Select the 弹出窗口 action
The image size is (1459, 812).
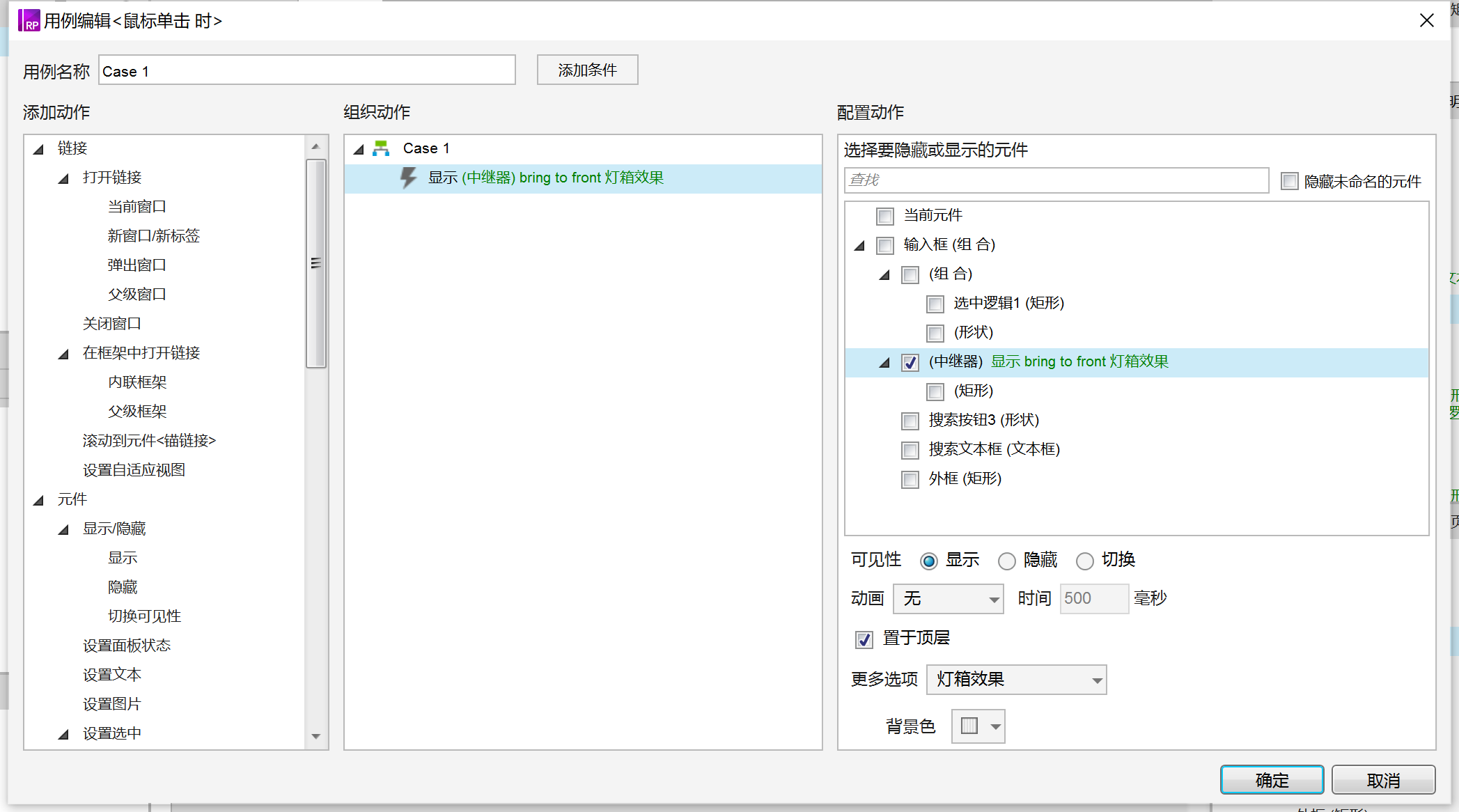137,265
